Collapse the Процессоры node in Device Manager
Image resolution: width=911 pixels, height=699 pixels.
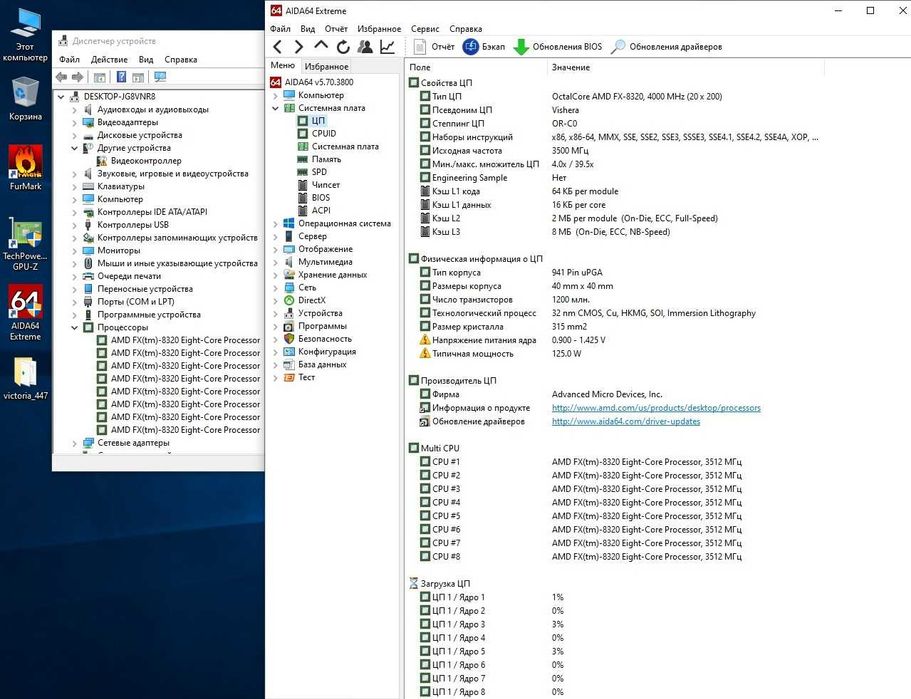point(75,327)
